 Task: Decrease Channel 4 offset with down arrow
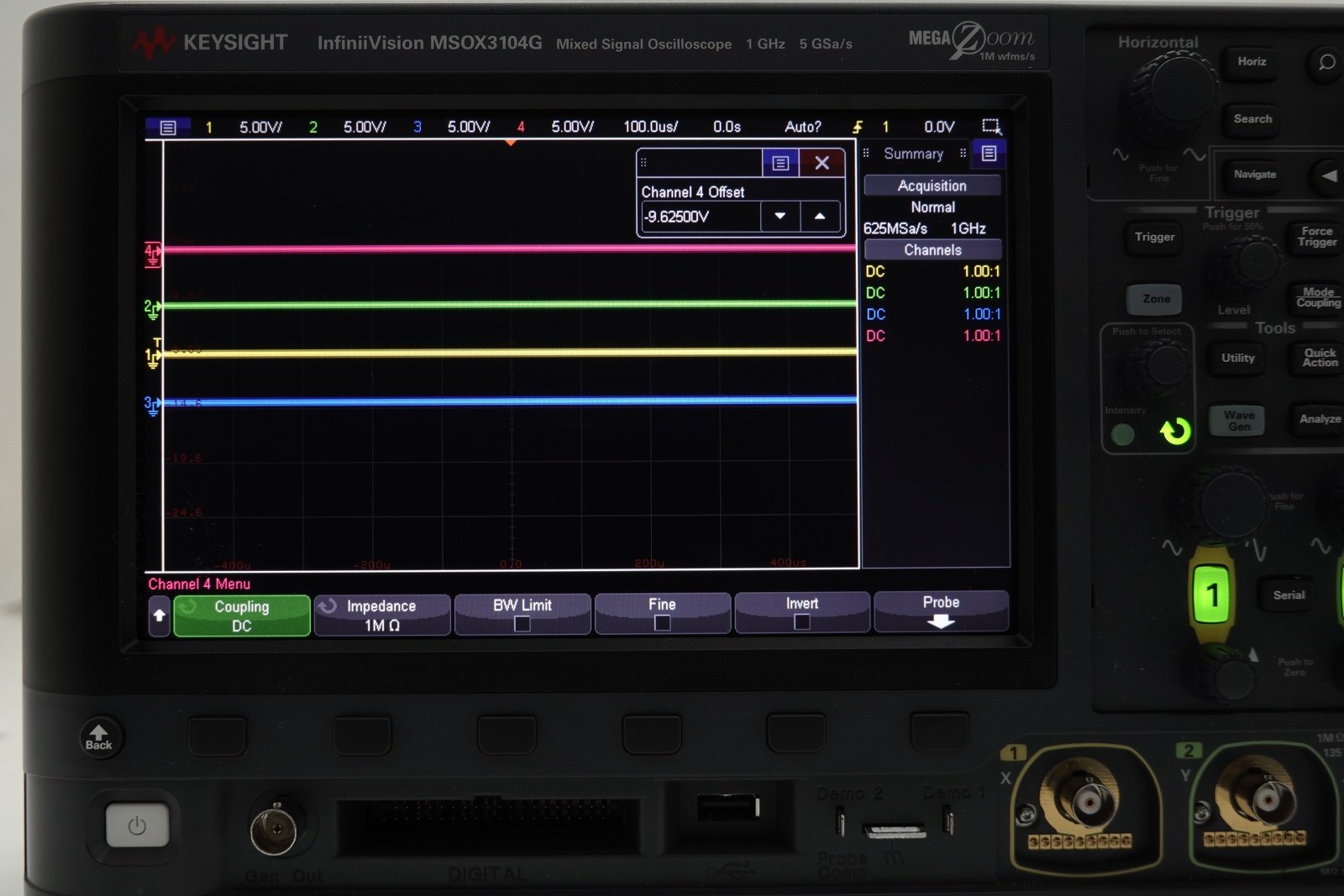[x=780, y=217]
